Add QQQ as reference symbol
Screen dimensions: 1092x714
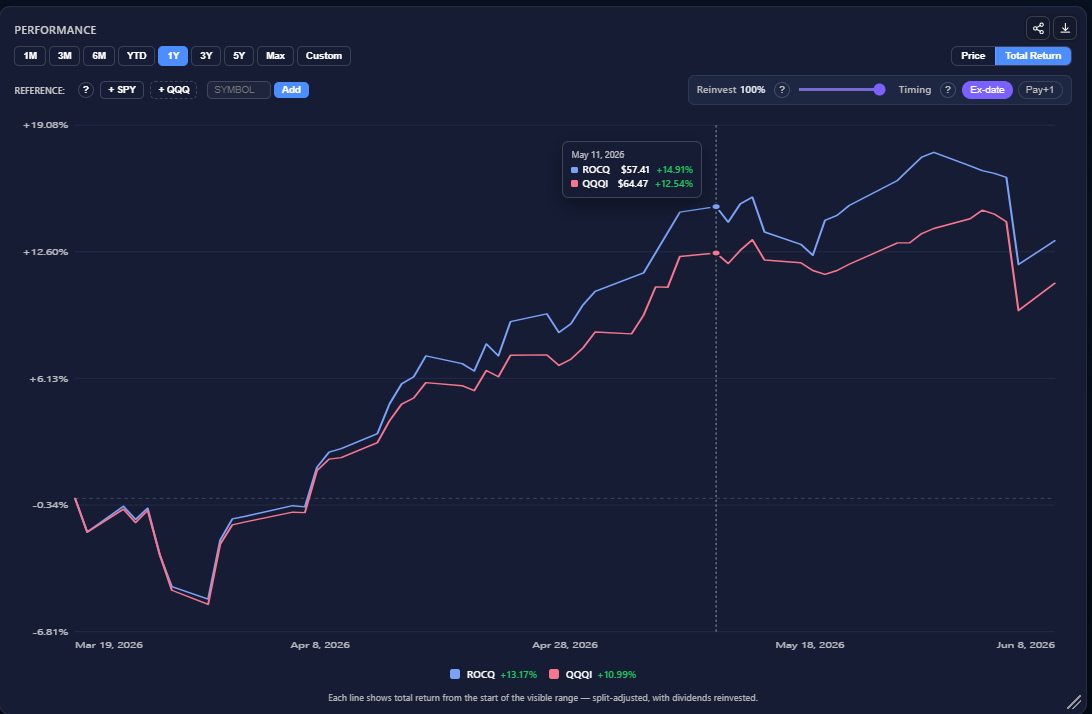(173, 90)
